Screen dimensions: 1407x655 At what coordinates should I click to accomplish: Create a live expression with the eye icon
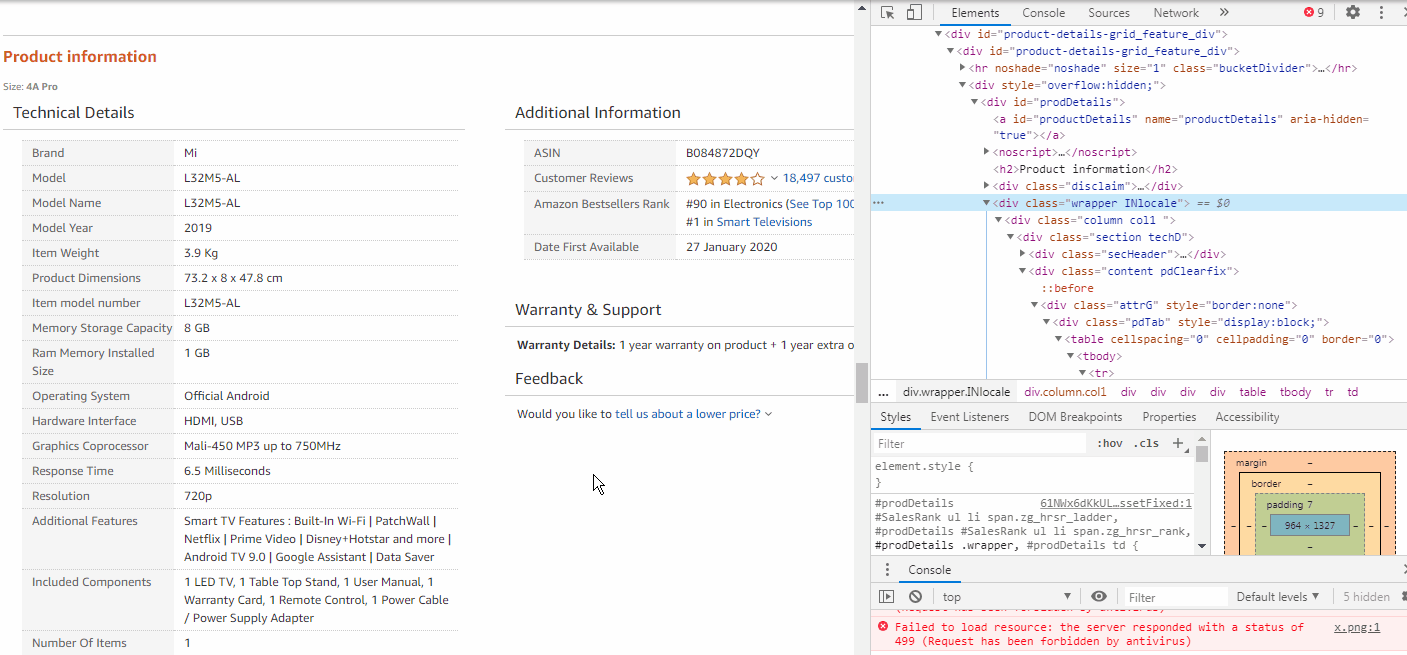coord(1099,597)
